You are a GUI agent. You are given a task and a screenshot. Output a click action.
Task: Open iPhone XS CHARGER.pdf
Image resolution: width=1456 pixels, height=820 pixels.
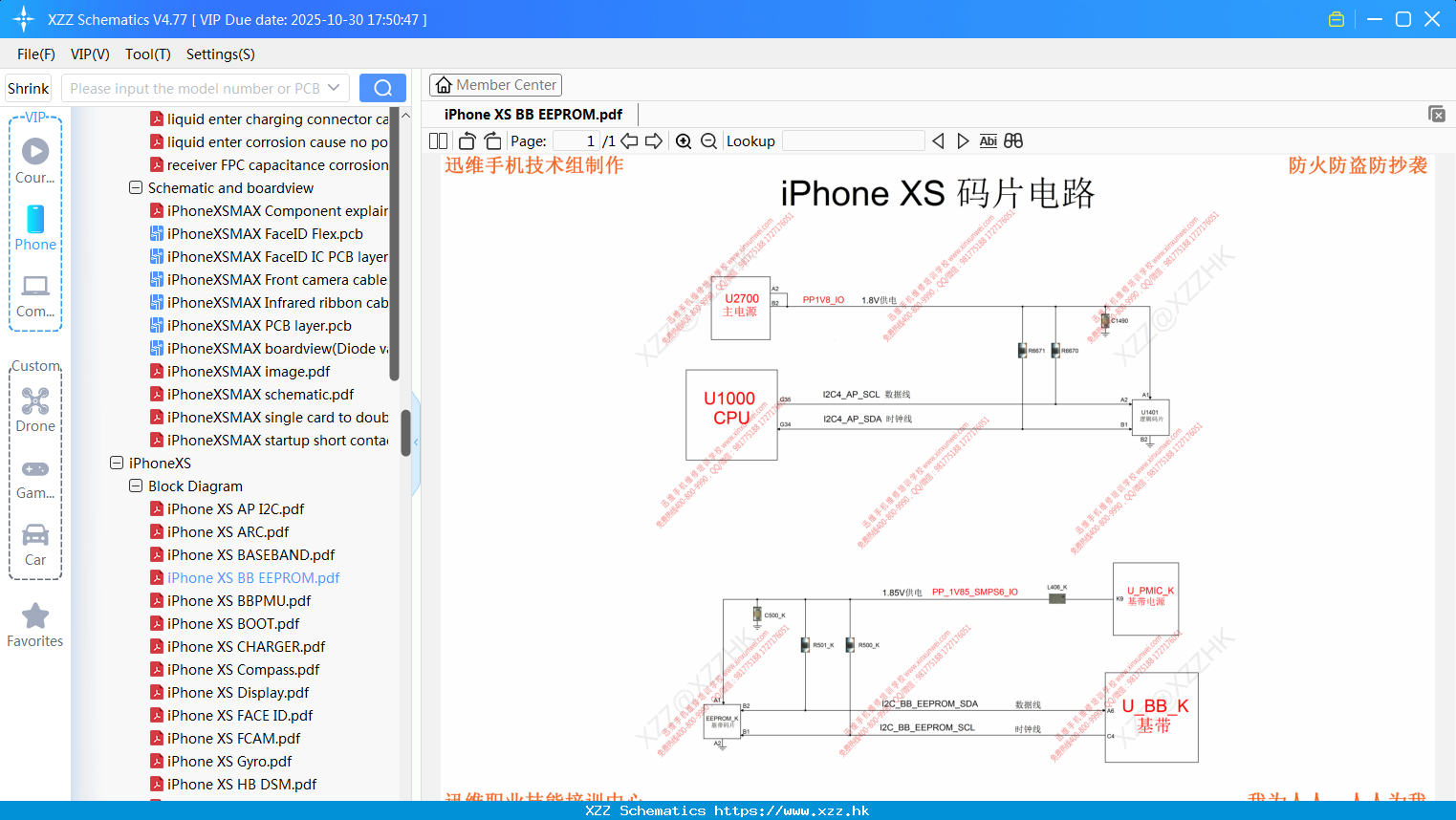coord(246,646)
